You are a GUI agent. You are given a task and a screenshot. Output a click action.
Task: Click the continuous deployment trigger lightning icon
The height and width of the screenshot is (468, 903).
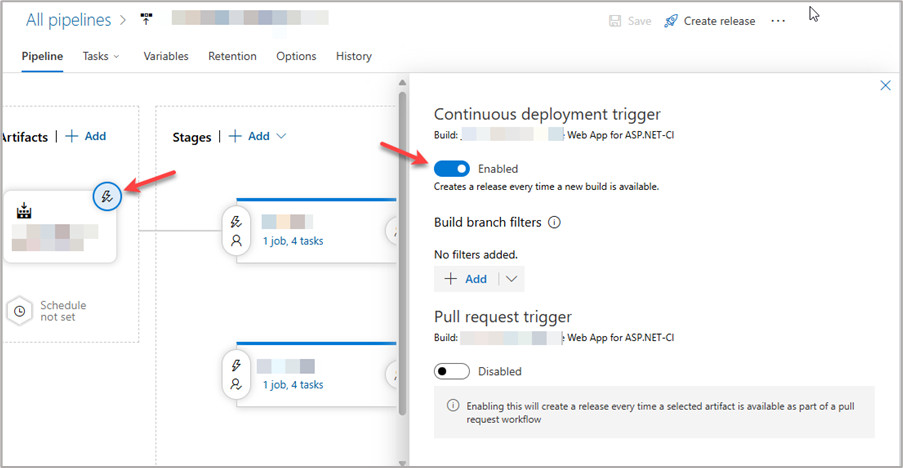click(x=108, y=197)
